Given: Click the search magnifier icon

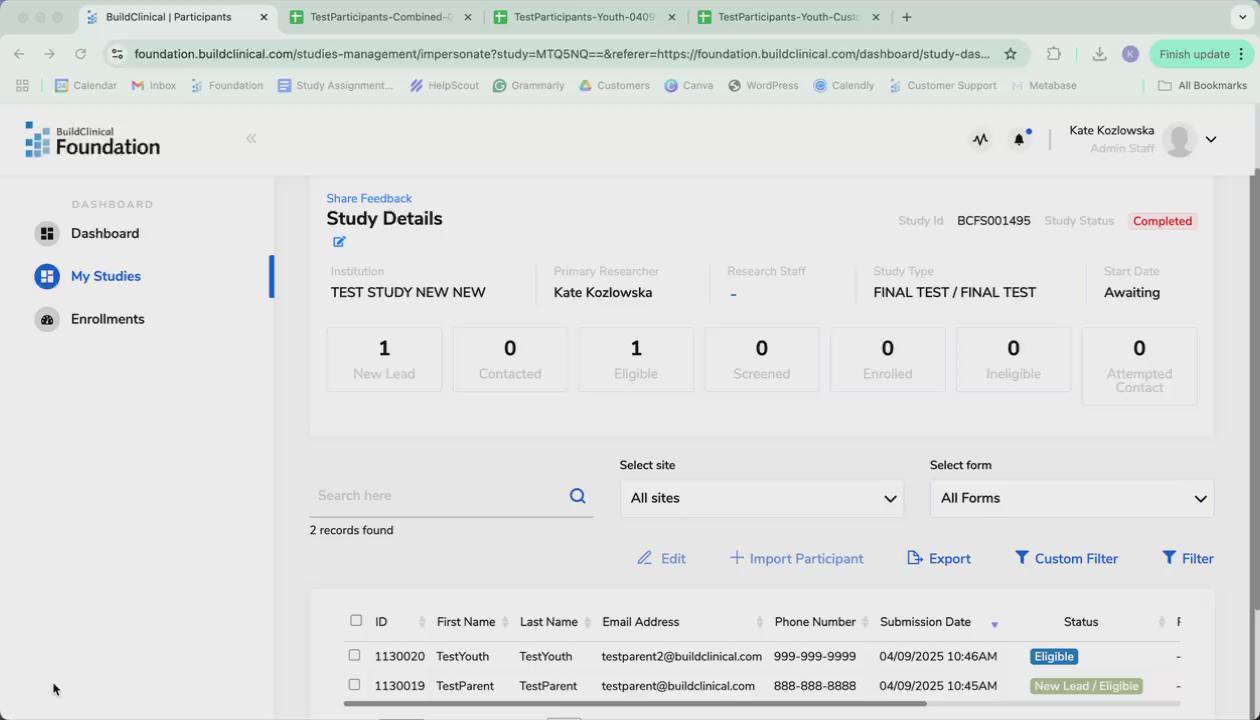Looking at the screenshot, I should pos(577,496).
